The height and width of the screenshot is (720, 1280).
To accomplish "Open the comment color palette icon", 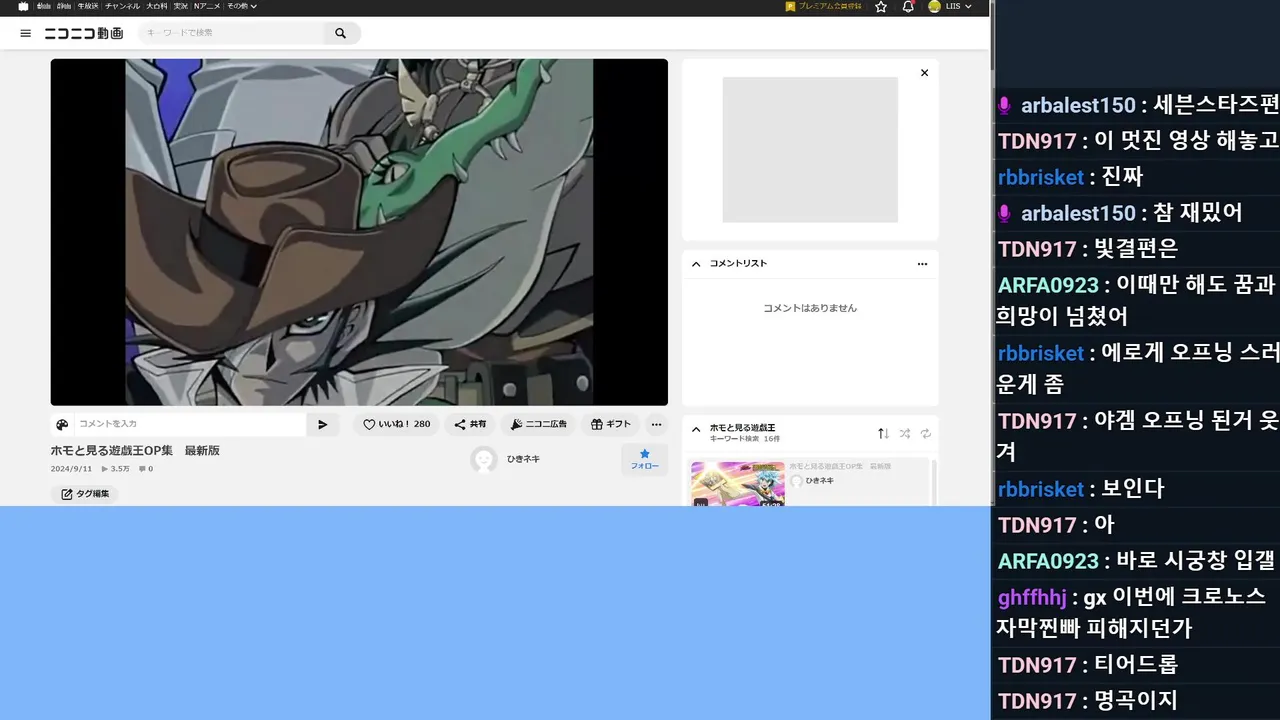I will click(x=62, y=424).
